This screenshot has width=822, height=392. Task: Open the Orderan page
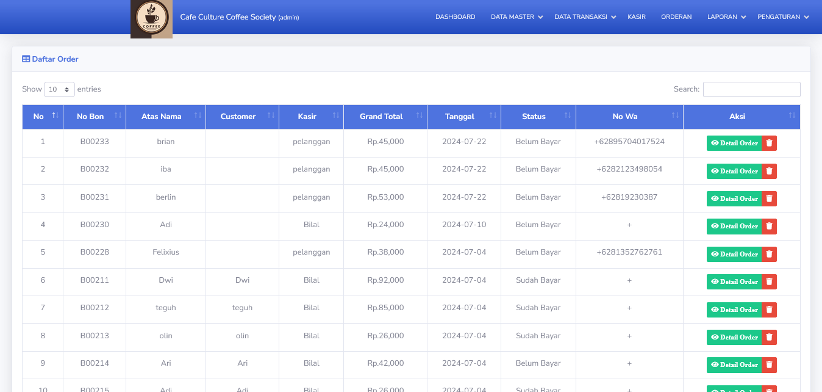click(x=676, y=17)
